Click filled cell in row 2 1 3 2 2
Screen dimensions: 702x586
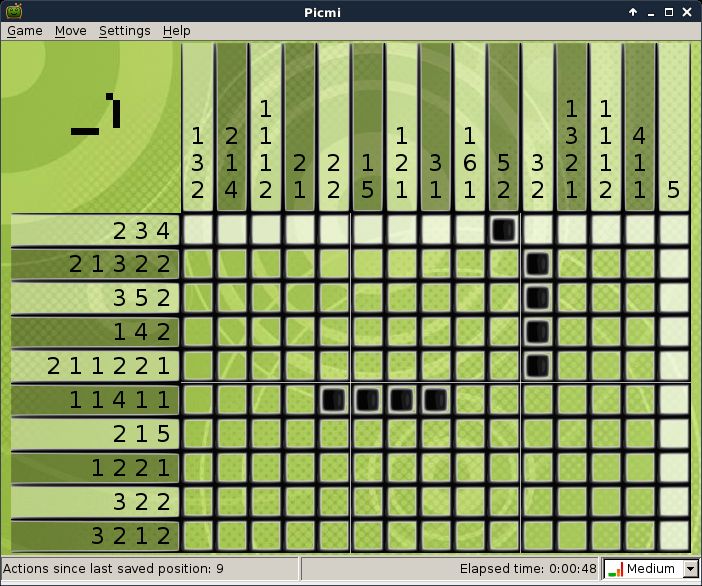pyautogui.click(x=537, y=264)
